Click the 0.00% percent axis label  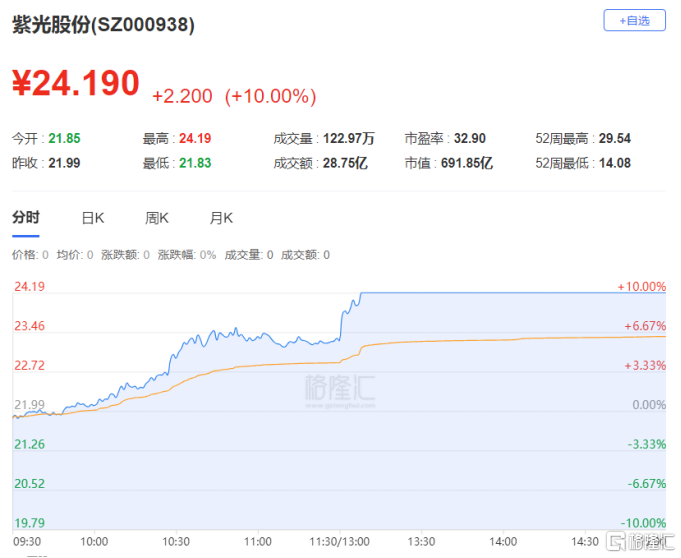click(x=649, y=405)
